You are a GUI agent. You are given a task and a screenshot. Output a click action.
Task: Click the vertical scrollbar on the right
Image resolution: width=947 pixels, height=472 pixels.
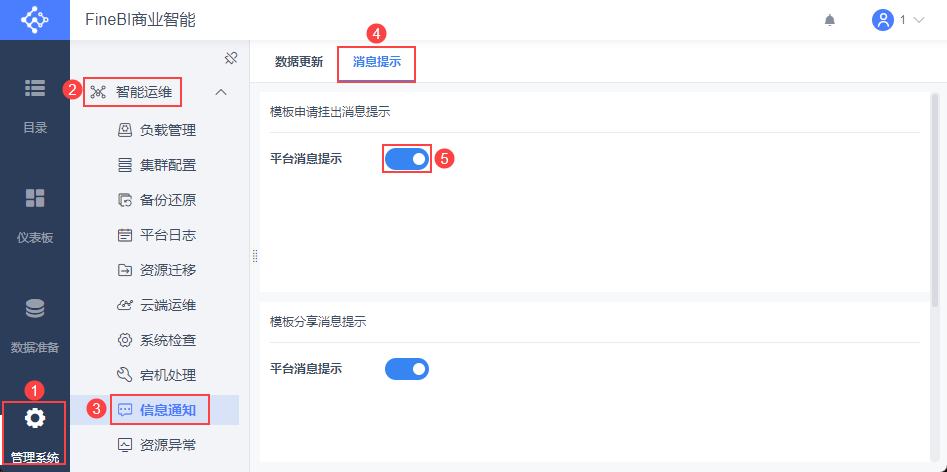click(x=937, y=200)
